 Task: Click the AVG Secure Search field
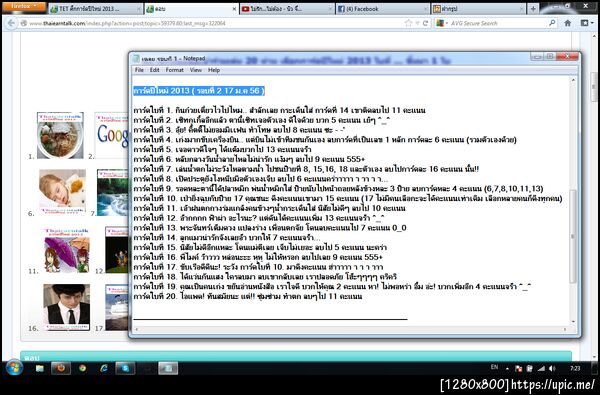click(x=497, y=23)
